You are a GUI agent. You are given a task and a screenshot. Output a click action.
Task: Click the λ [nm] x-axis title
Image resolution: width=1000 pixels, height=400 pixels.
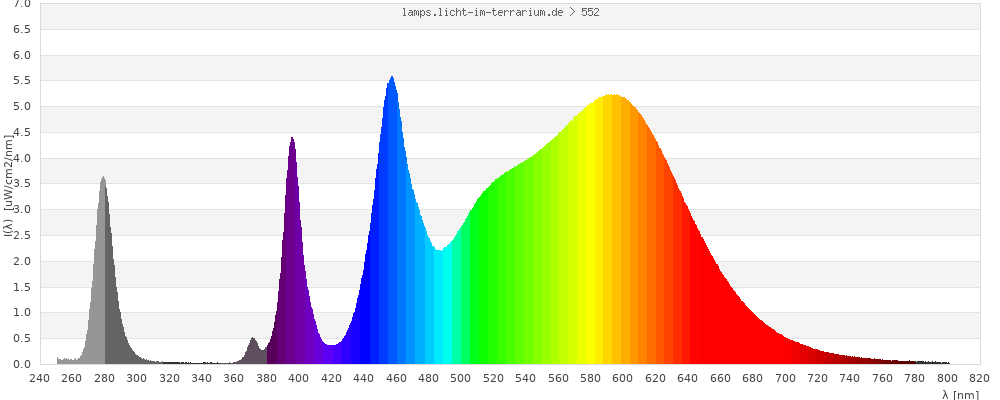coord(960,394)
